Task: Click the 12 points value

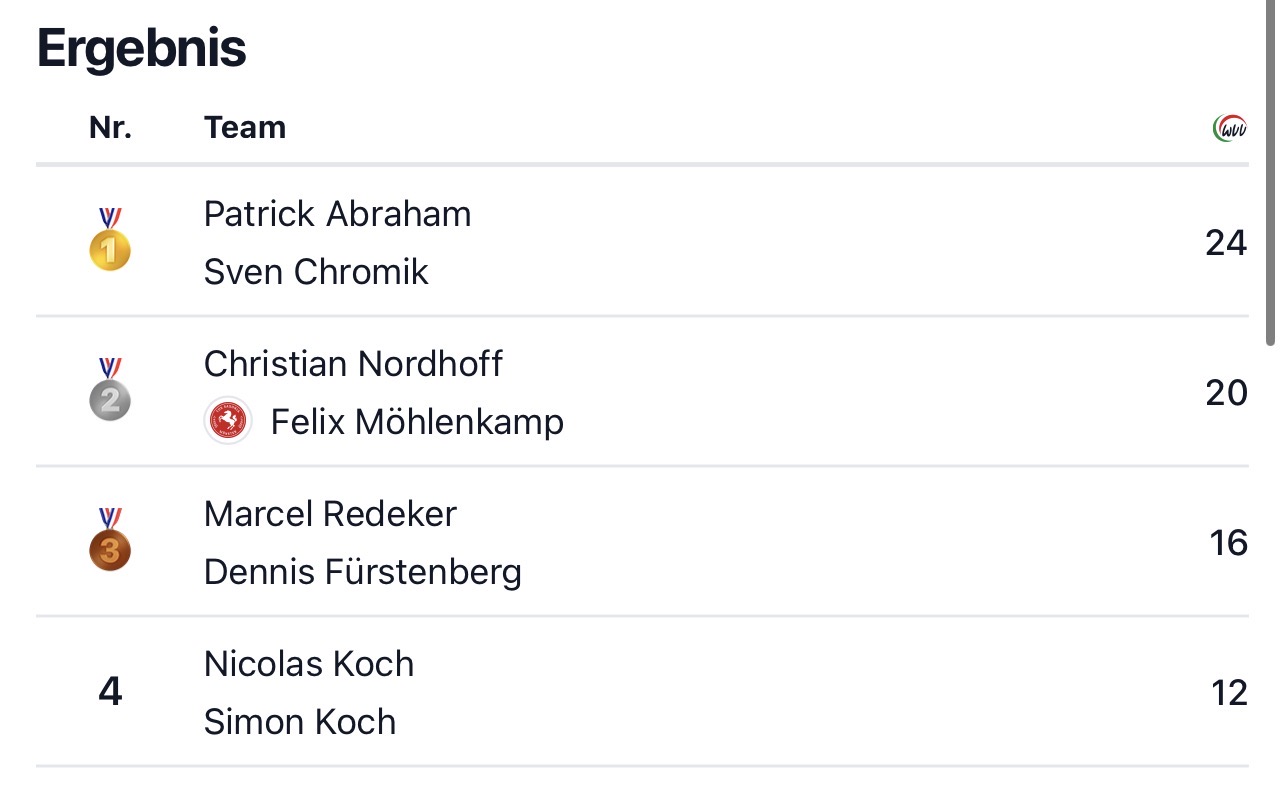Action: point(1229,693)
